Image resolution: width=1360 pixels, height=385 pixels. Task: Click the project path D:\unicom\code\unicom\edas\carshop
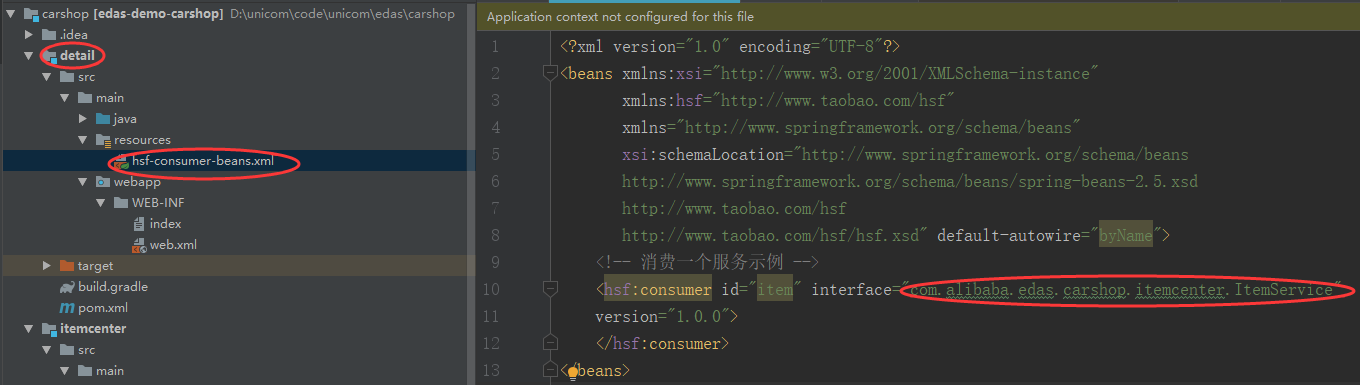(x=342, y=14)
